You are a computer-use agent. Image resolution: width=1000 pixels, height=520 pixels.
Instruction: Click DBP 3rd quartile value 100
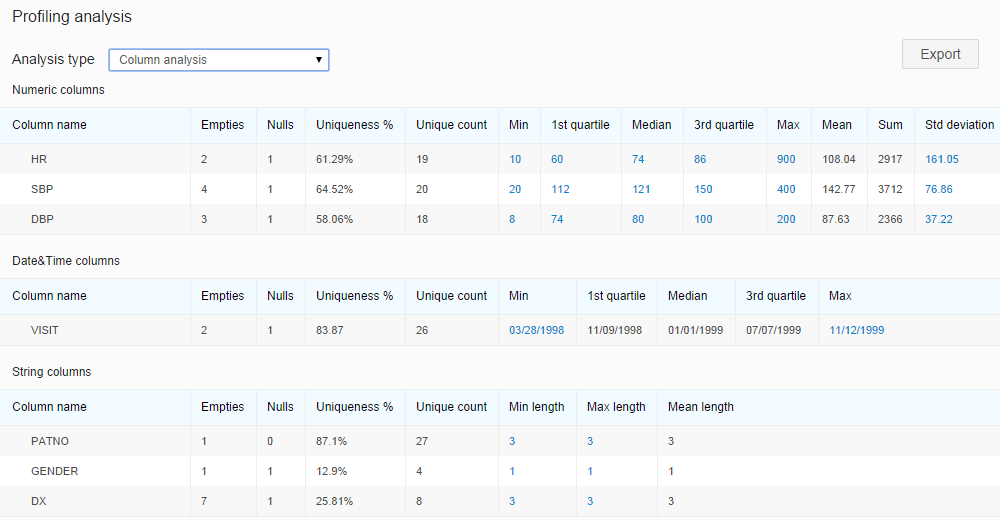(x=703, y=219)
